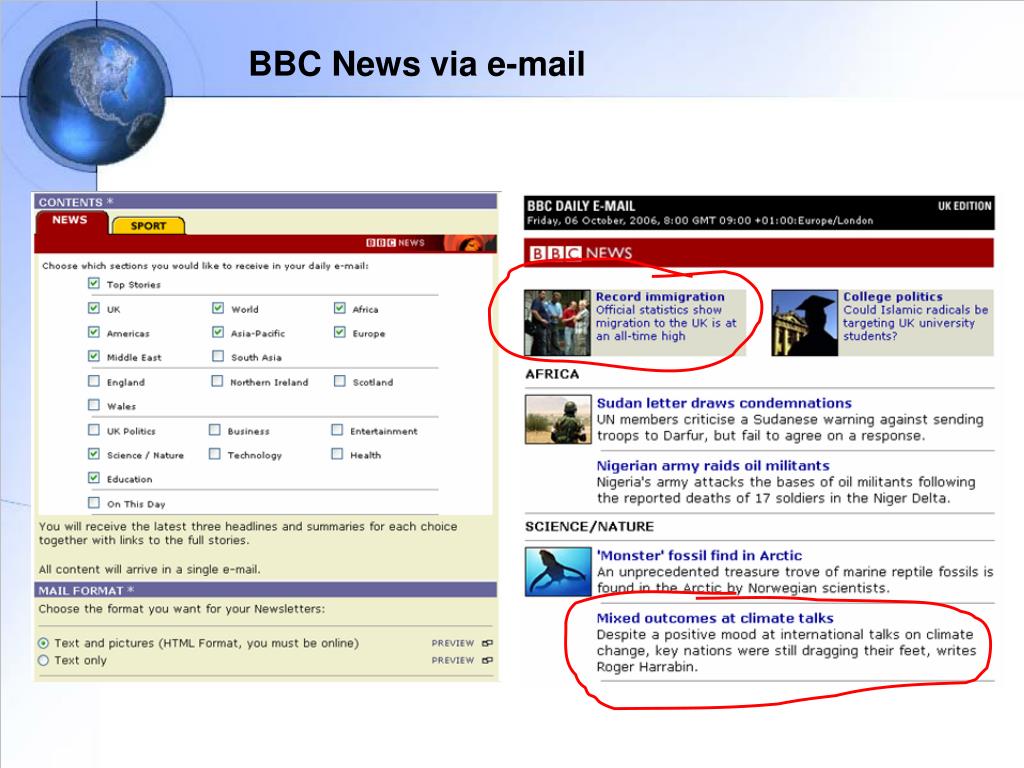1024x768 pixels.
Task: Open PREVIEW link for HTML format
Action: [x=453, y=643]
